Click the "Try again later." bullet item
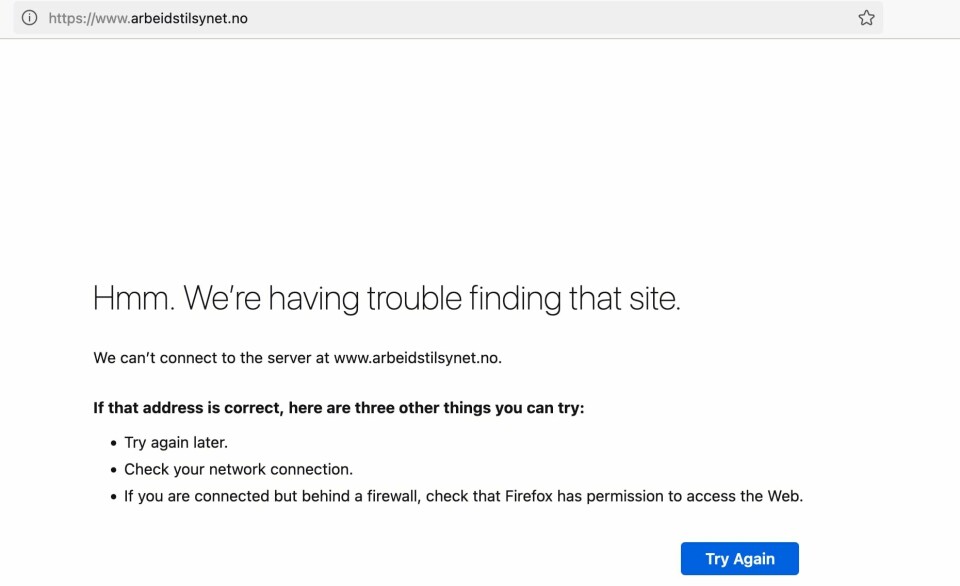The height and width of the screenshot is (586, 960). 176,442
